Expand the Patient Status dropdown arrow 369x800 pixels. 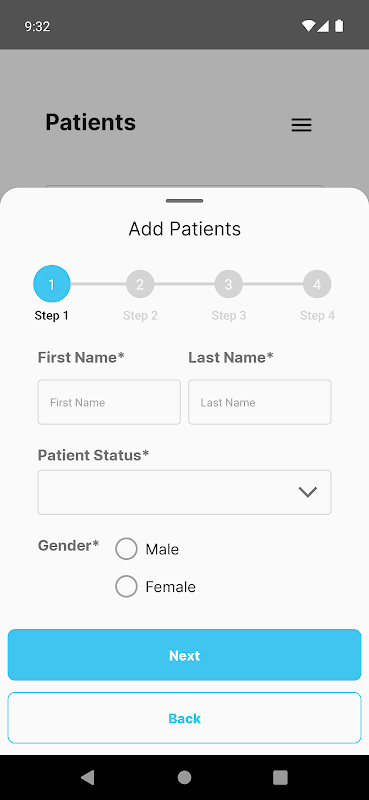pos(308,492)
